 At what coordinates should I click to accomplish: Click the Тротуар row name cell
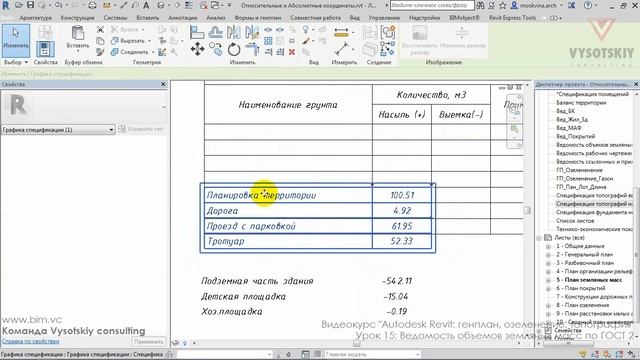[x=288, y=241]
